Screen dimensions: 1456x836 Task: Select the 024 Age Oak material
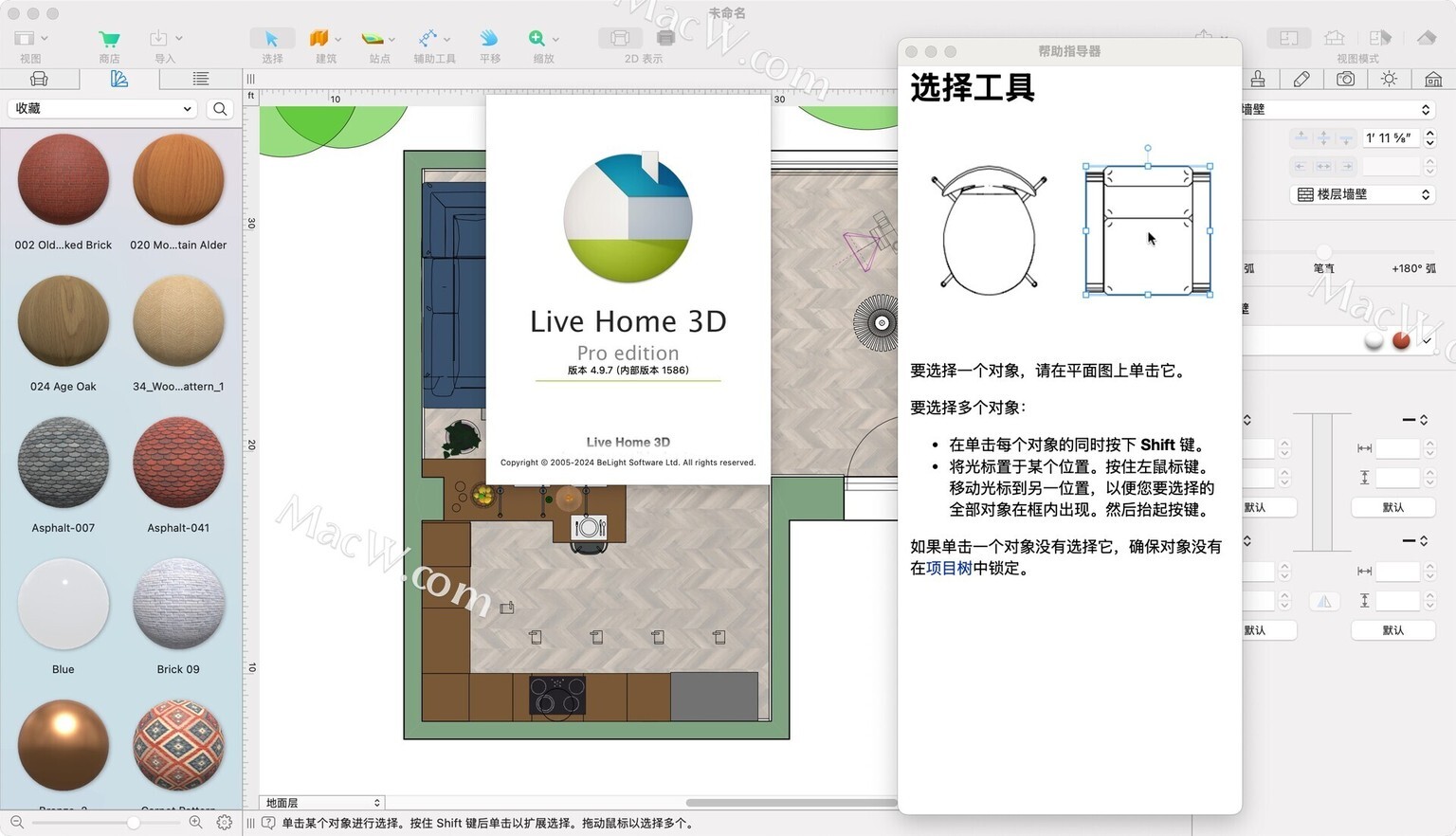coord(64,321)
